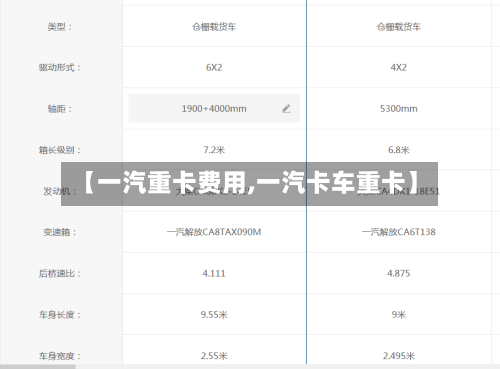
Task: Click the 6X2 drive type cell
Action: click(214, 68)
